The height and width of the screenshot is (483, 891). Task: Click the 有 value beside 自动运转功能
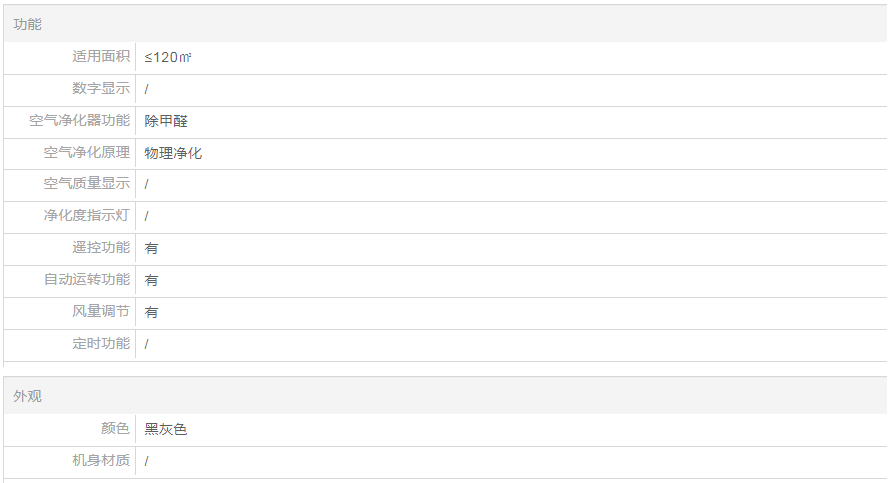click(151, 280)
